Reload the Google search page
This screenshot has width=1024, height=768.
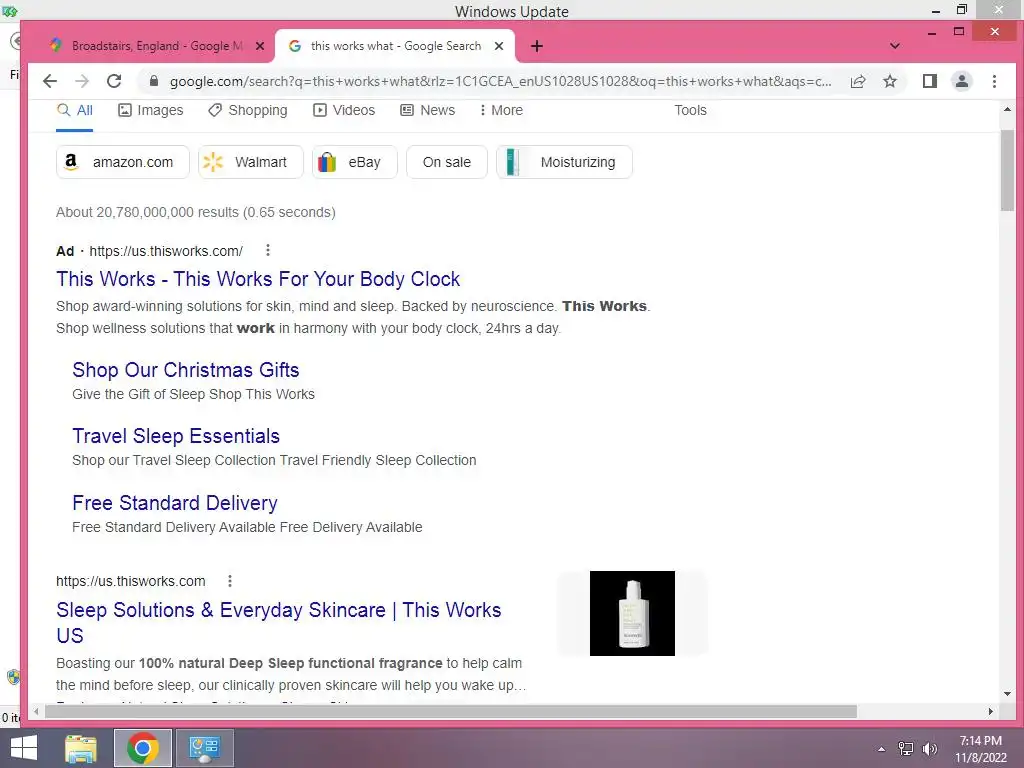[114, 81]
